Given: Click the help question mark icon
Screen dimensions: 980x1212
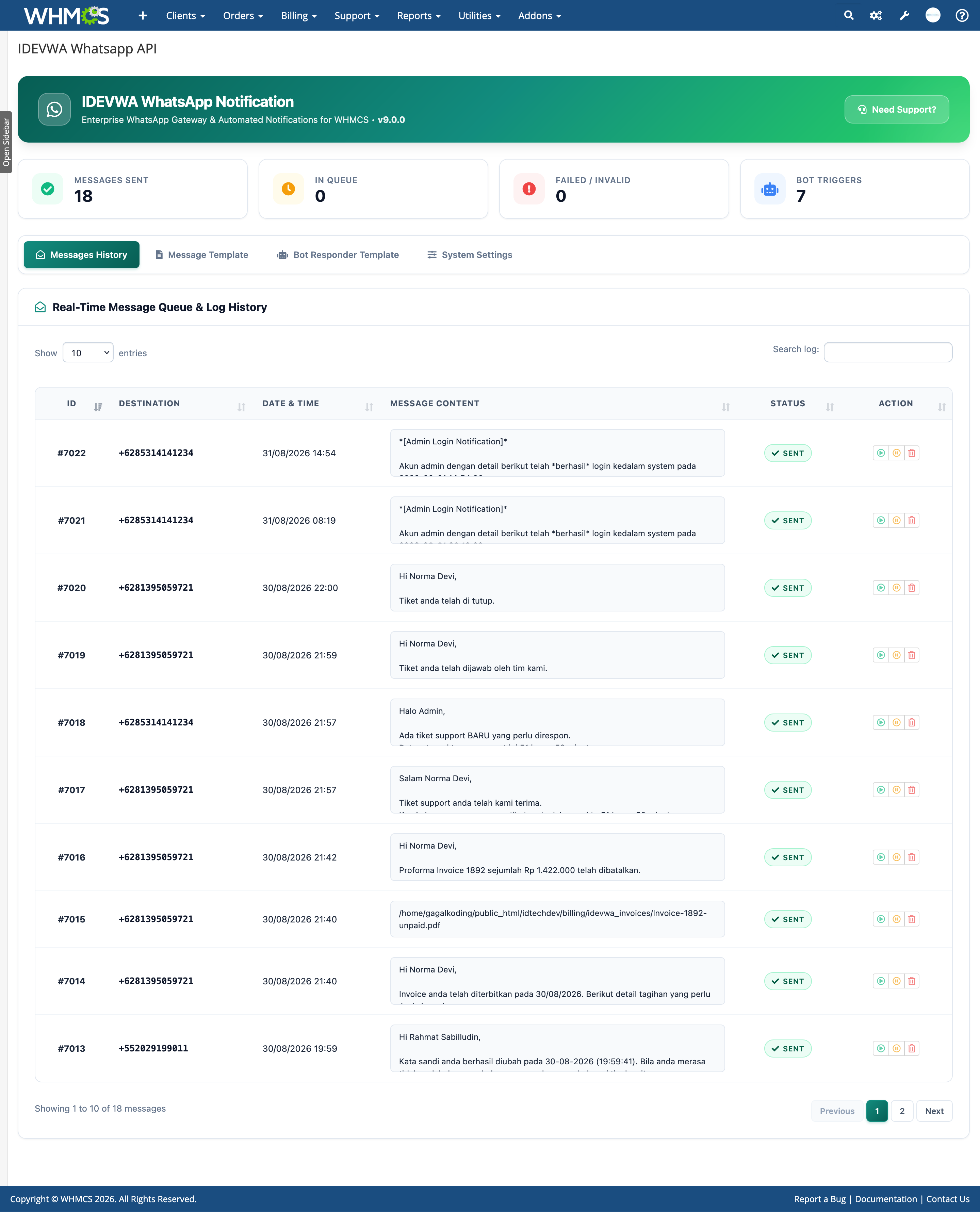Looking at the screenshot, I should tap(962, 15).
